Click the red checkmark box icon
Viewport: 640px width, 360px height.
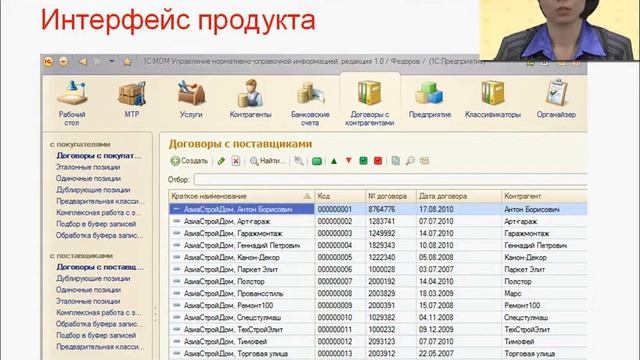tap(378, 161)
